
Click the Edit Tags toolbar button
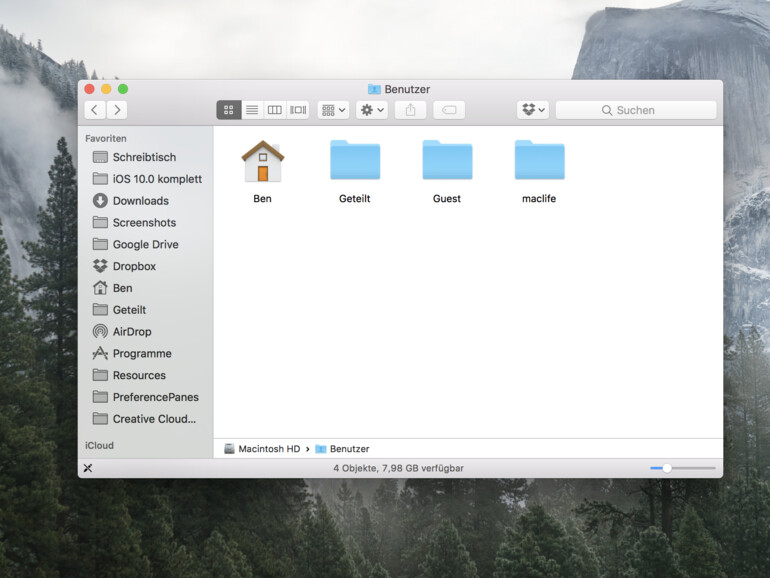449,110
